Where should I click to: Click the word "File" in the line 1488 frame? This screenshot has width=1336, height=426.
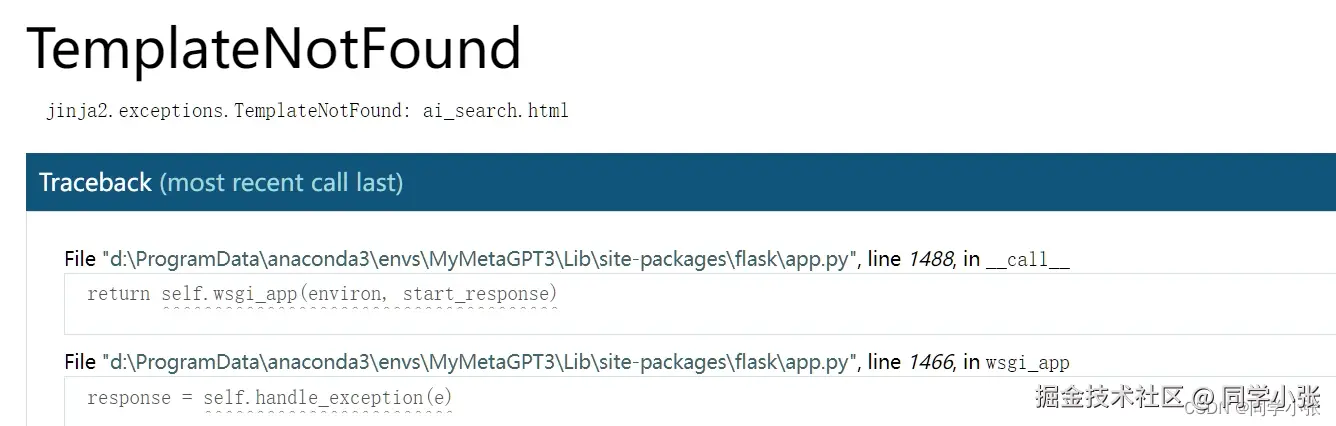pyautogui.click(x=80, y=260)
